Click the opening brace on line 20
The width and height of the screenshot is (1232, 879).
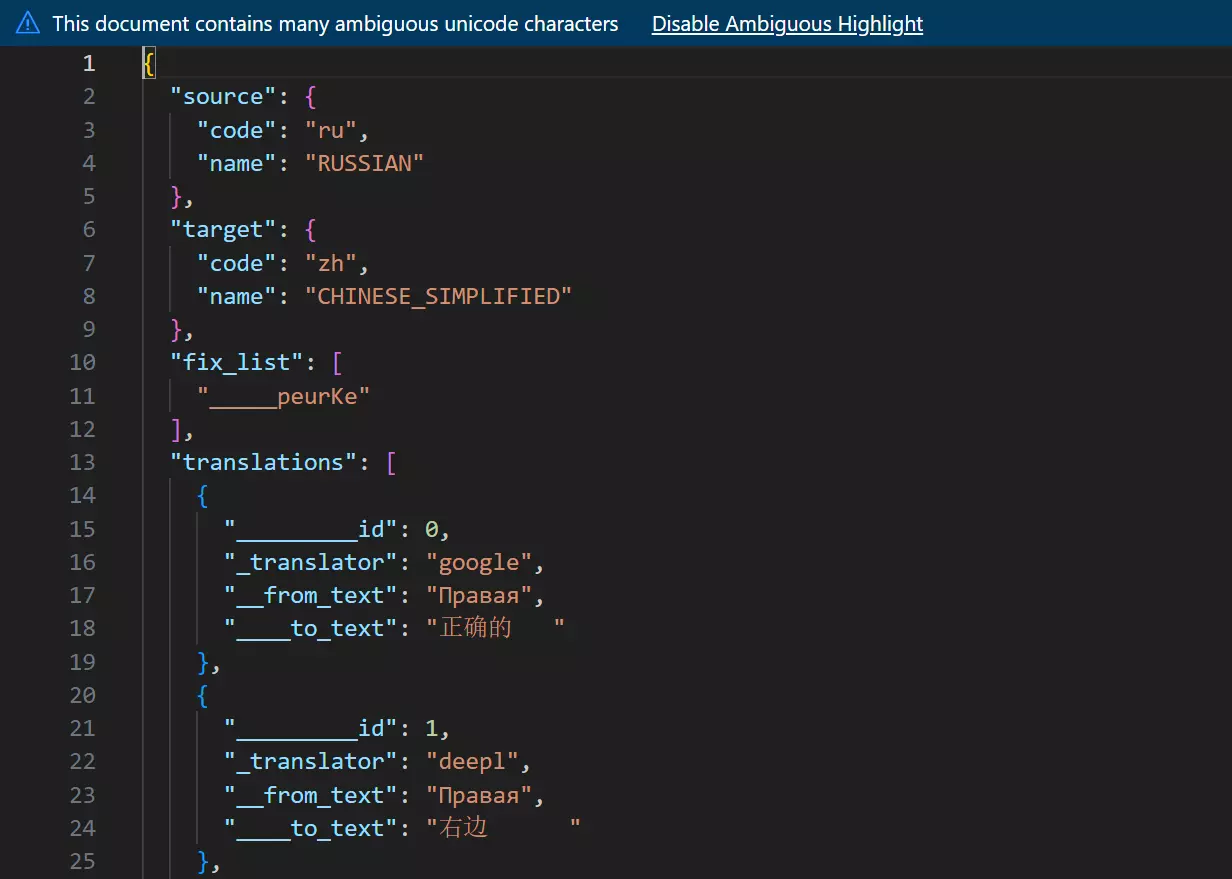203,695
